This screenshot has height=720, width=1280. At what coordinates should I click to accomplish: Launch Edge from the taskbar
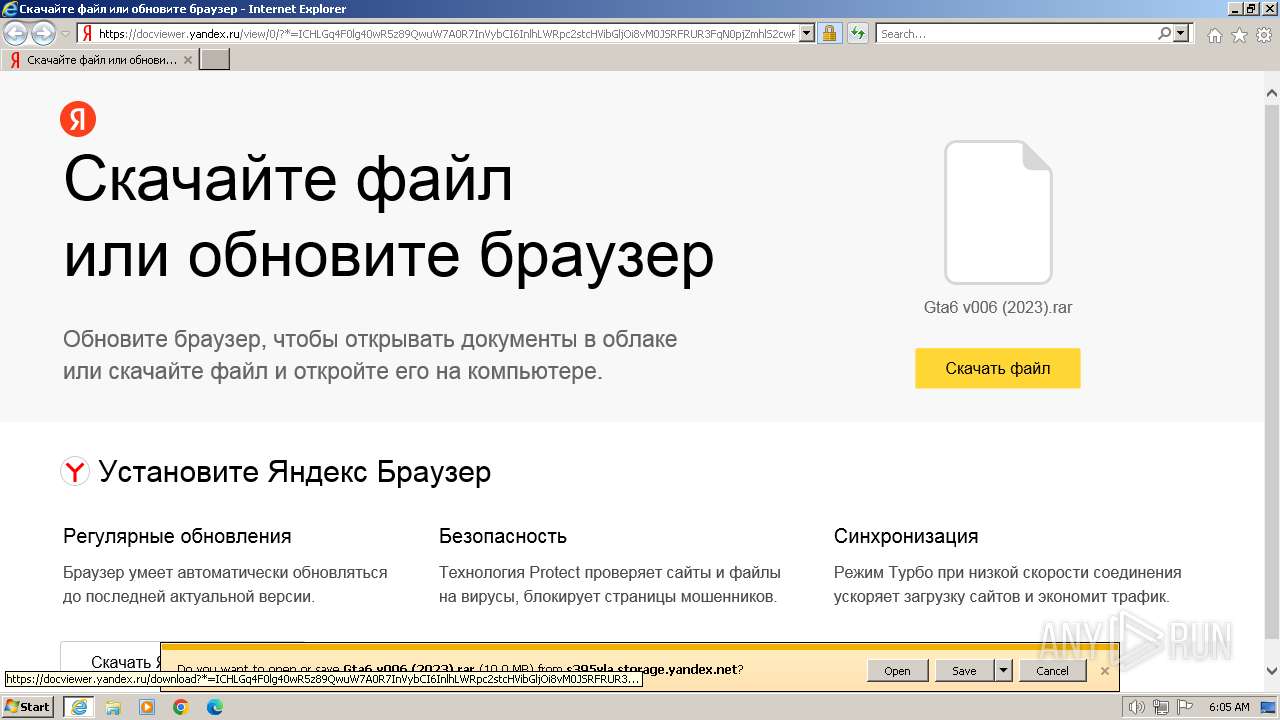click(x=215, y=707)
